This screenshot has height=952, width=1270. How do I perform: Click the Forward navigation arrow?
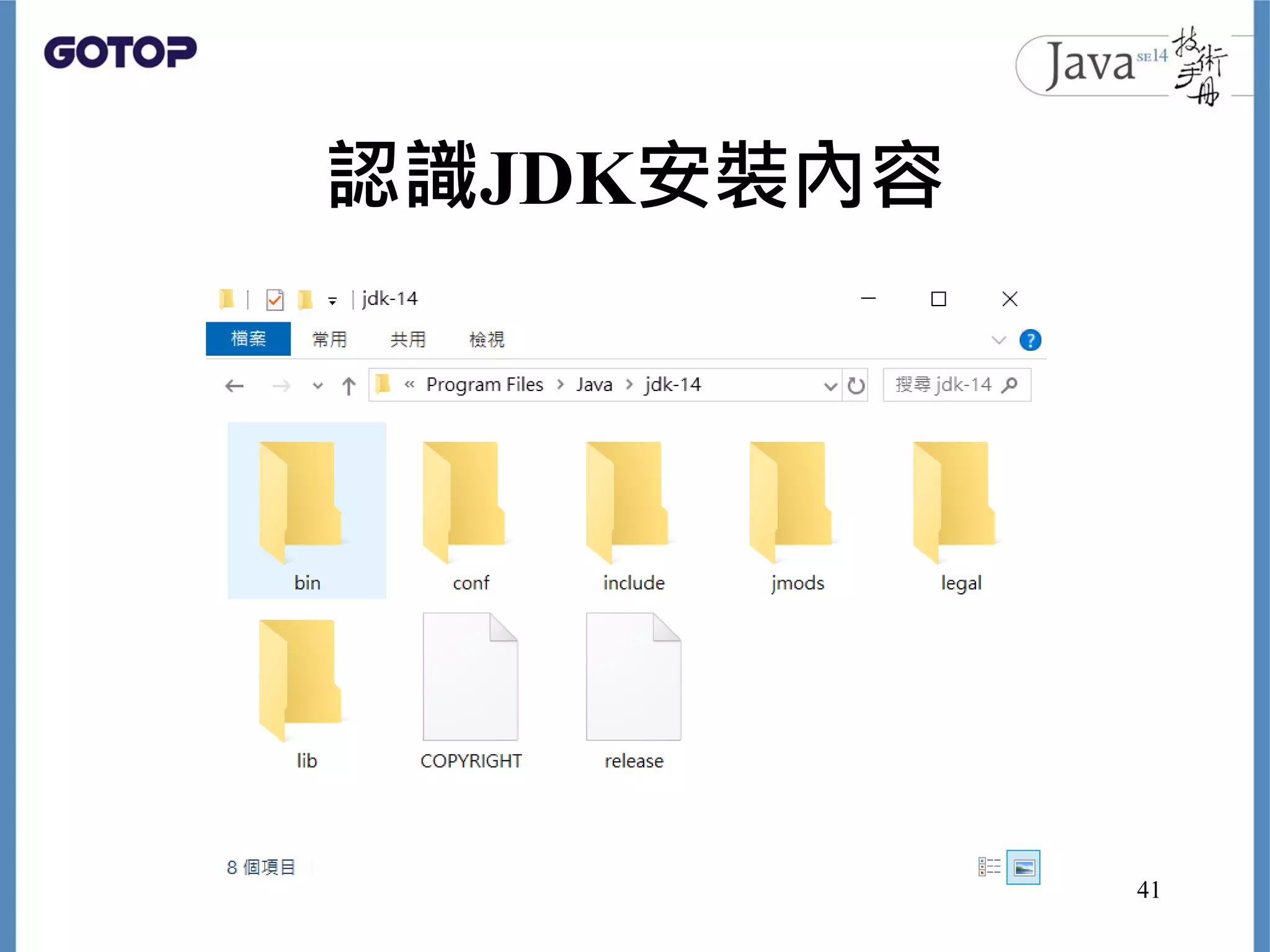pyautogui.click(x=281, y=386)
